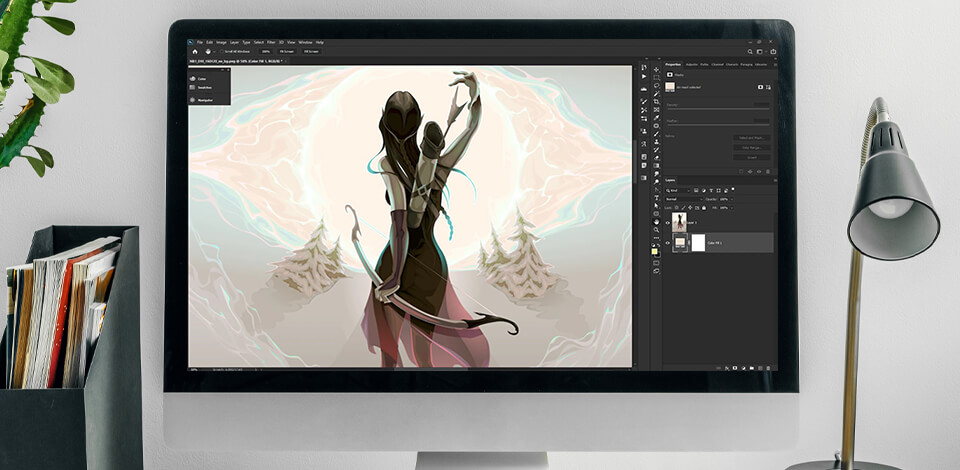Select the Eyedropper tool
Image resolution: width=960 pixels, height=470 pixels.
656,118
